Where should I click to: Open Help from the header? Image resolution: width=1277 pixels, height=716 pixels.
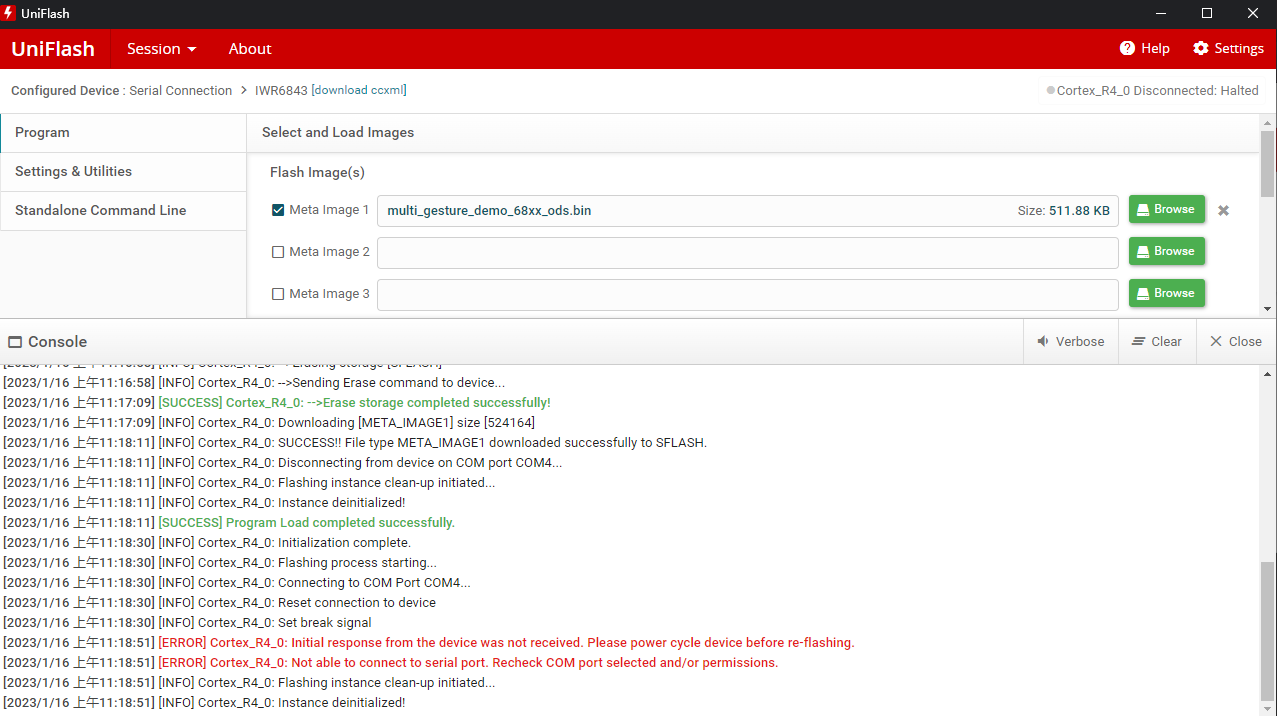pos(1145,48)
